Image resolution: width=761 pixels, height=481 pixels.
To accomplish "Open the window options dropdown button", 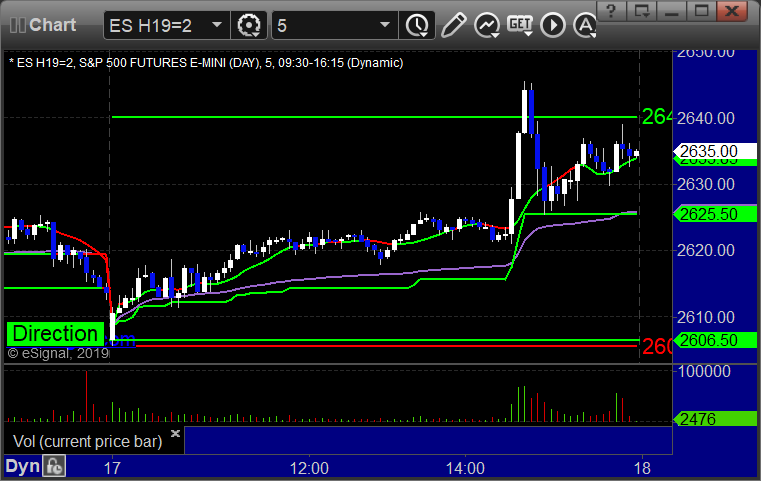I will [x=641, y=10].
